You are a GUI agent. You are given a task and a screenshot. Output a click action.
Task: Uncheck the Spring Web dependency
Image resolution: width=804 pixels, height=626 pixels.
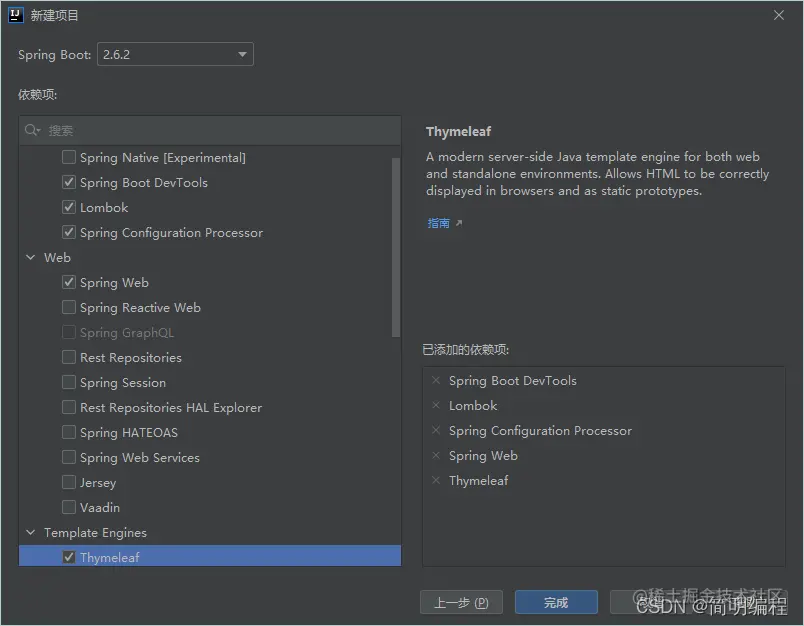point(69,282)
